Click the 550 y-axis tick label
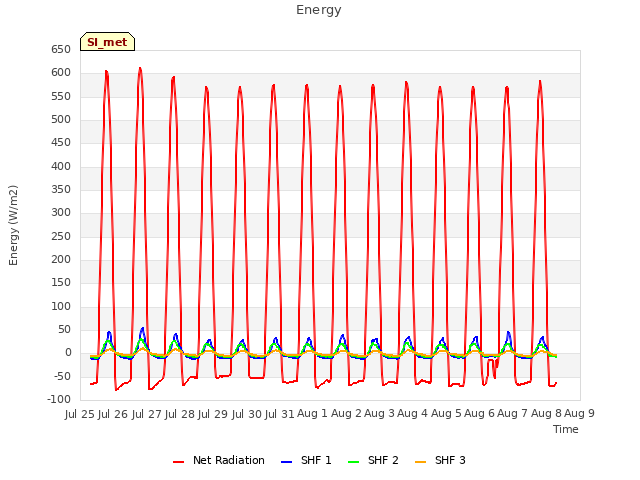The width and height of the screenshot is (640, 480). click(x=61, y=96)
